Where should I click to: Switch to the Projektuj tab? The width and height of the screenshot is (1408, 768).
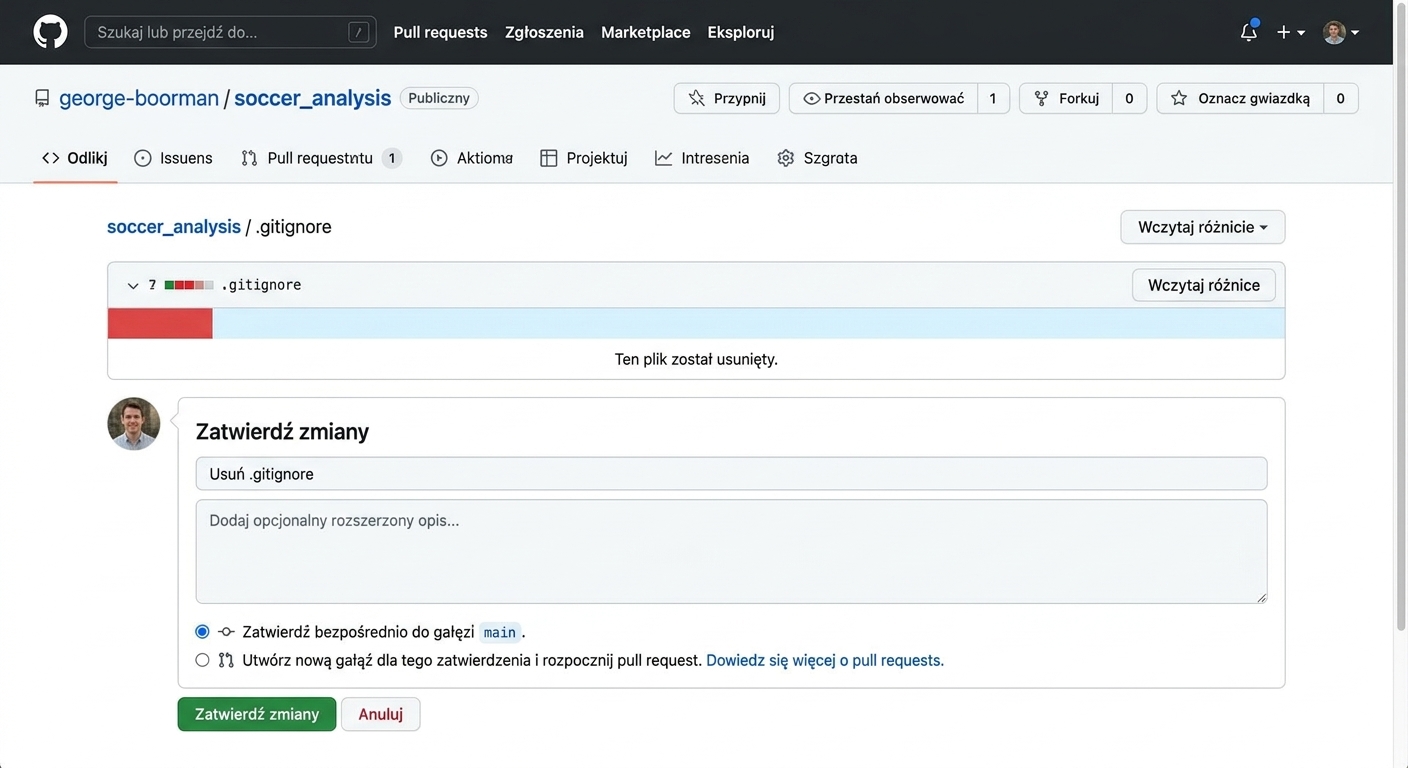coord(584,158)
